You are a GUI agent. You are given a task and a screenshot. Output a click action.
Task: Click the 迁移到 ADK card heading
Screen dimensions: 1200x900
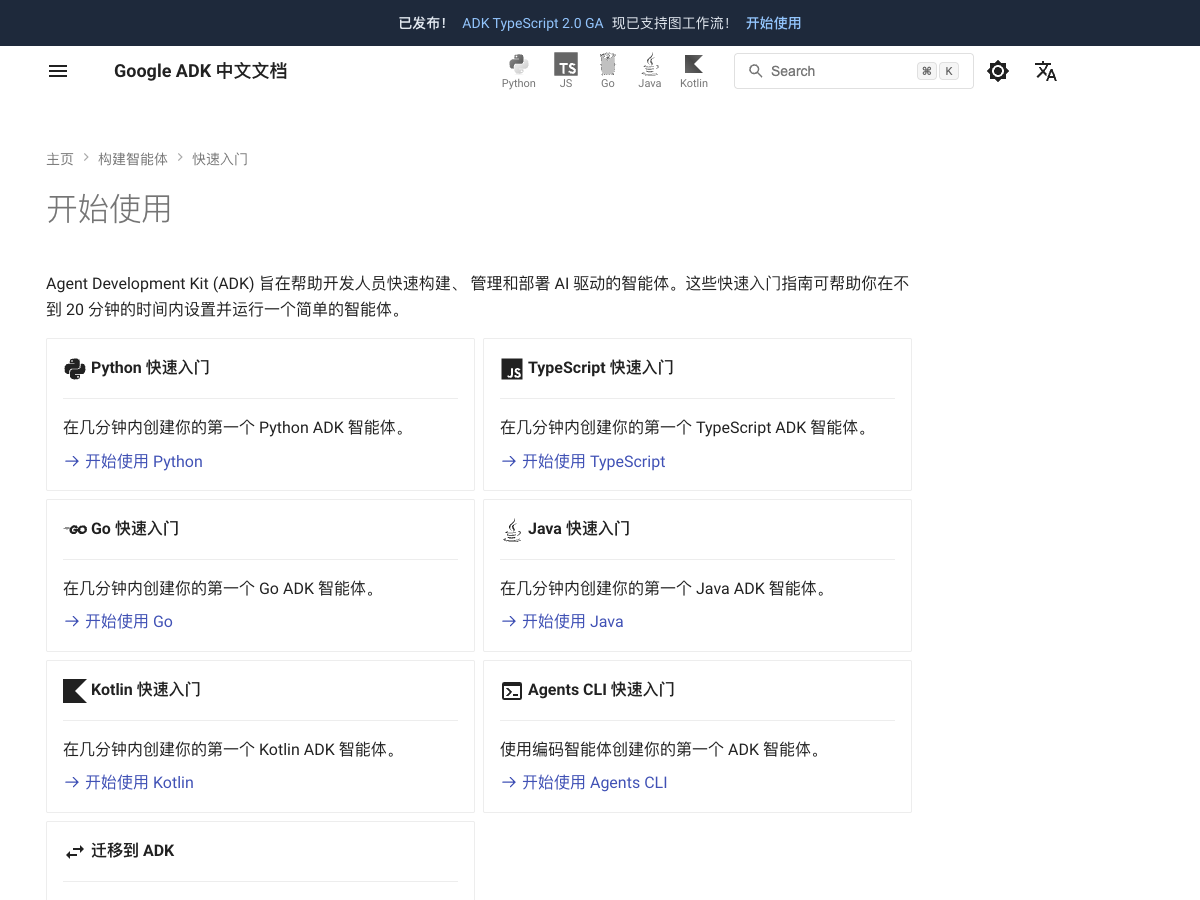point(133,850)
